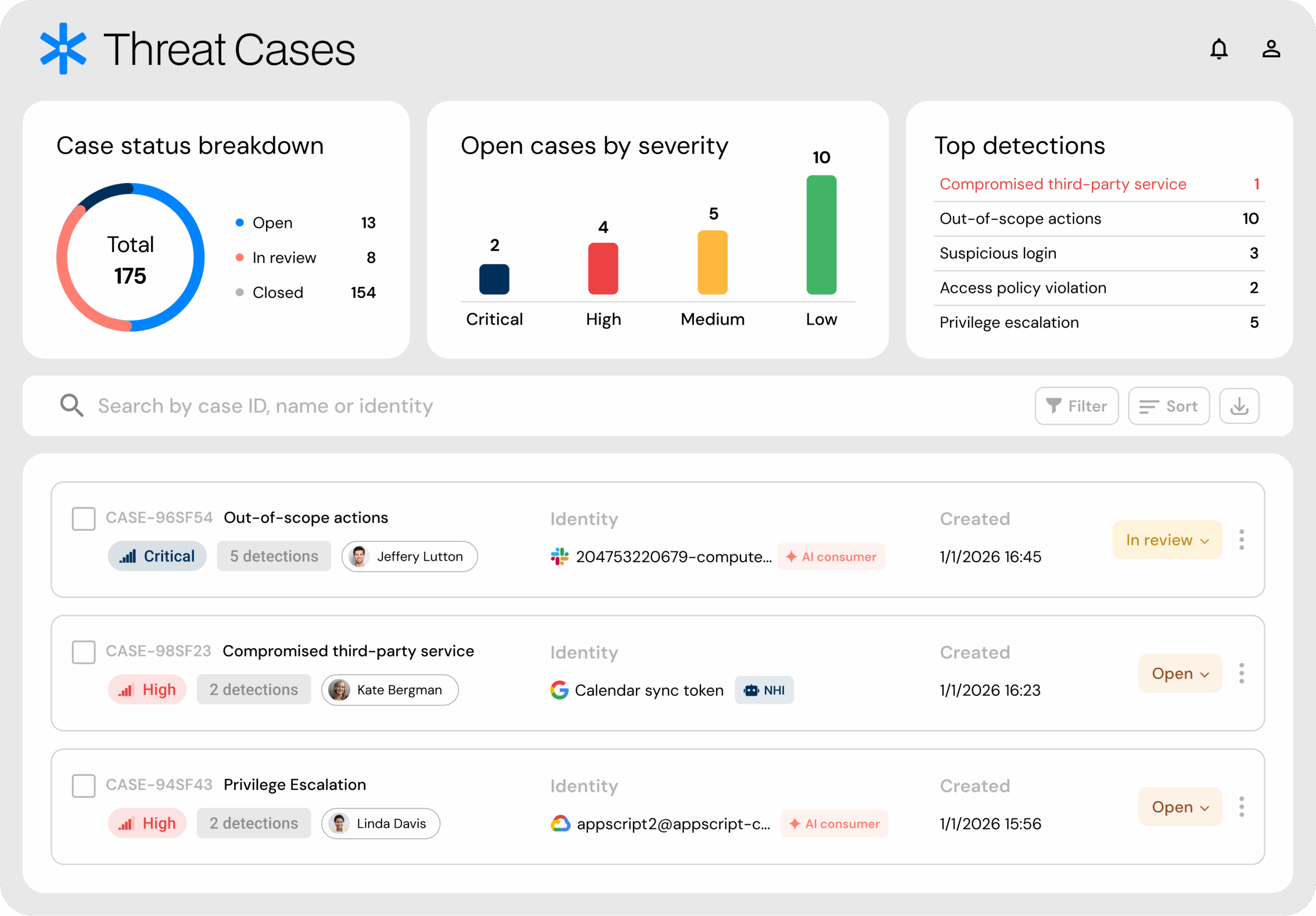This screenshot has height=916, width=1316.
Task: Select the CASE-96SF54 checkbox
Action: (x=84, y=518)
